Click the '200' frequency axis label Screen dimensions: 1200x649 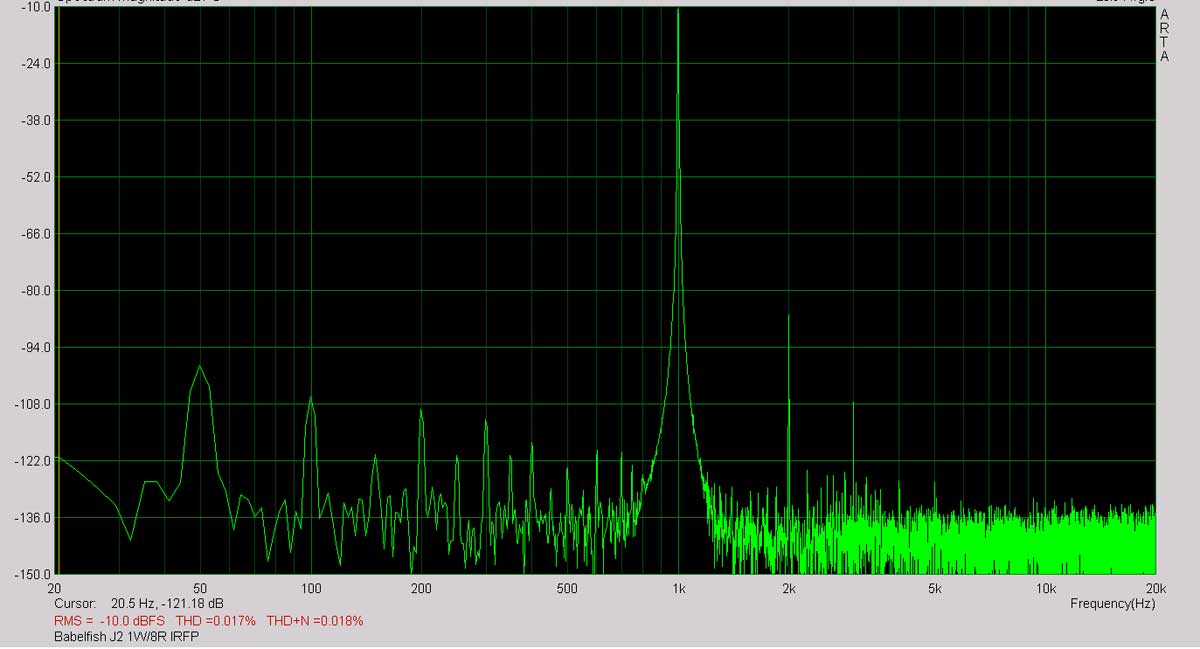pyautogui.click(x=421, y=588)
